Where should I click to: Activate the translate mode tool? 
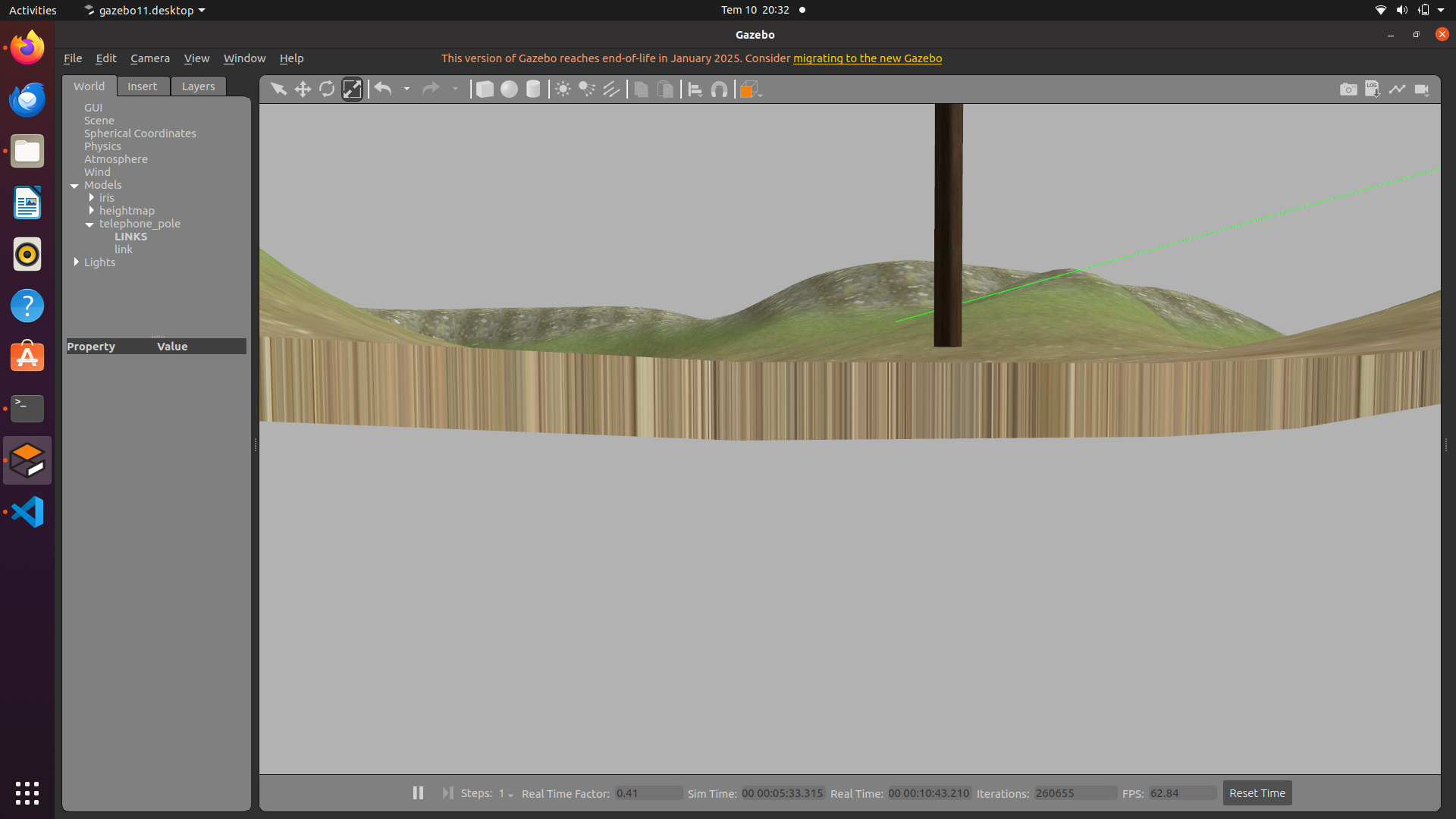click(x=303, y=89)
